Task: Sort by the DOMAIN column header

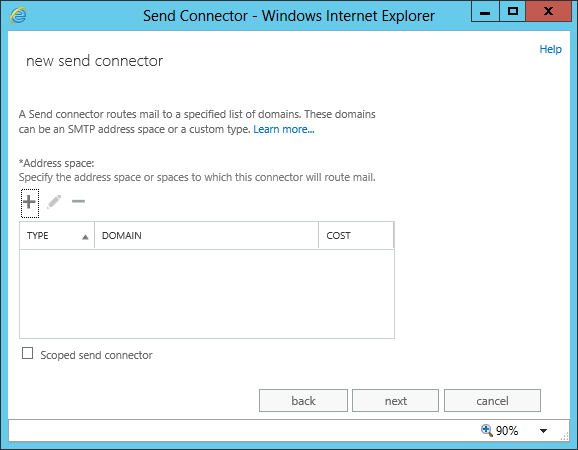Action: coord(206,236)
